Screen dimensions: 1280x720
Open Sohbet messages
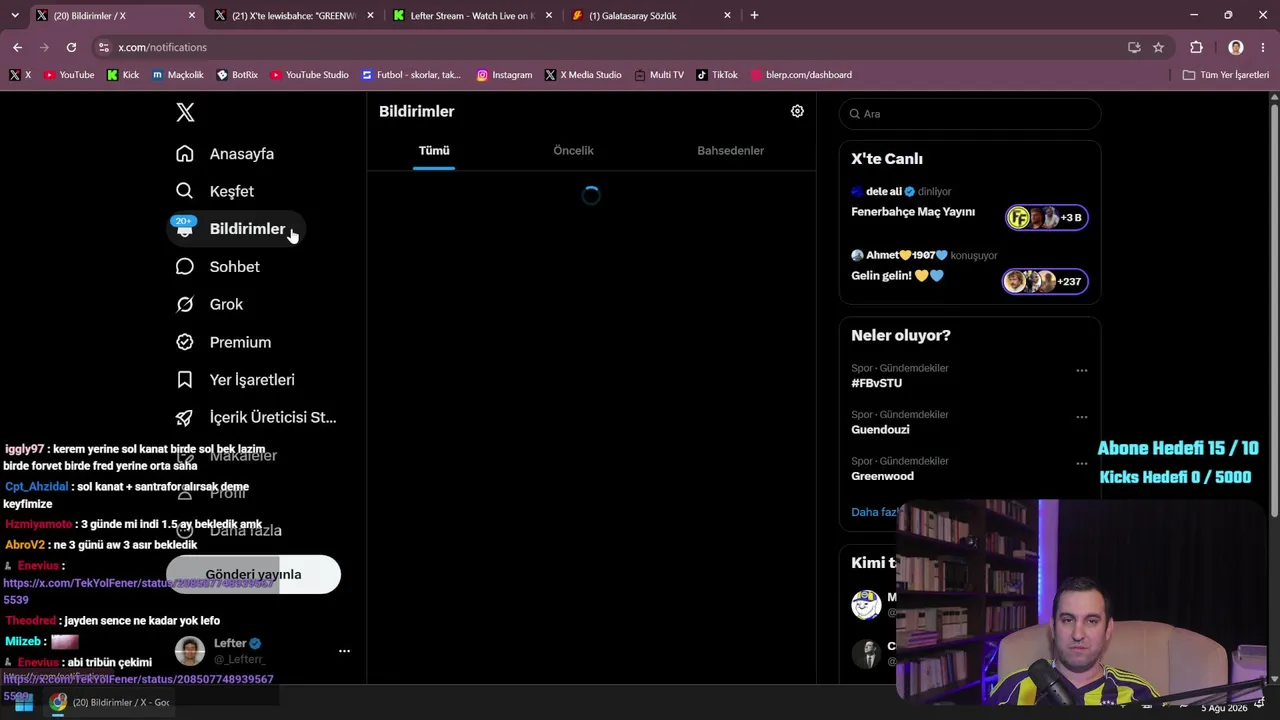click(x=218, y=267)
